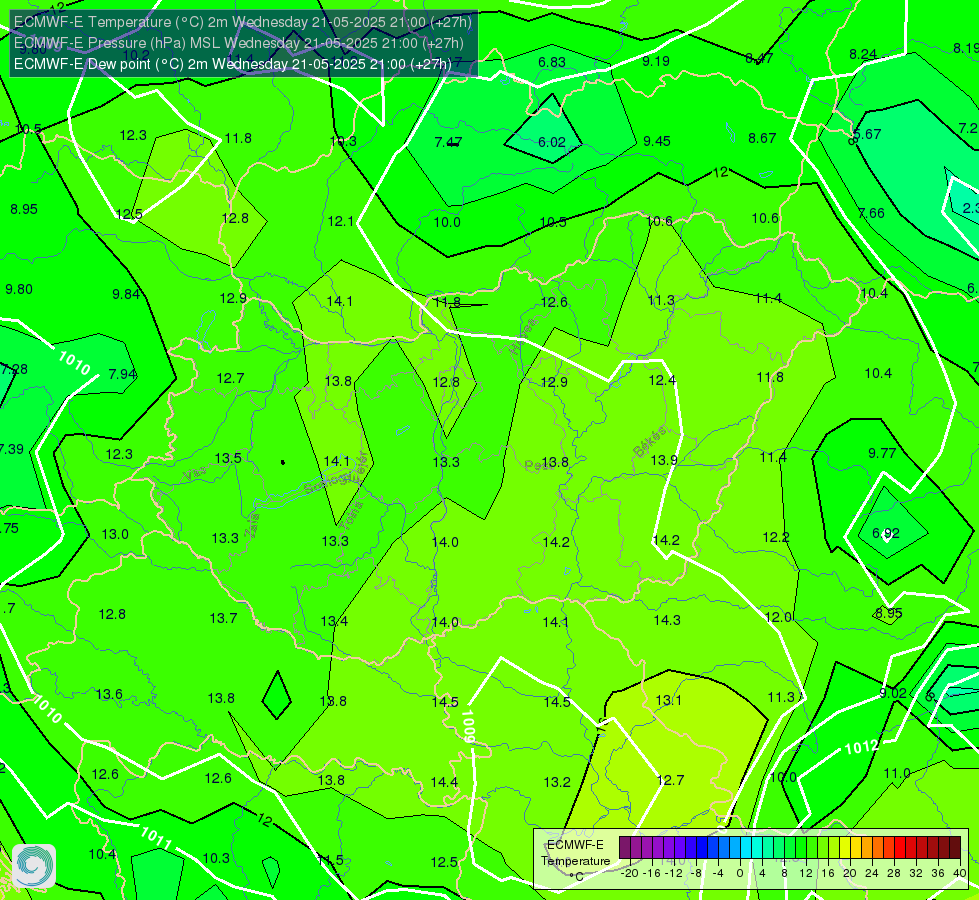
Task: Click the 7.94 temperature value
Action: coord(122,374)
